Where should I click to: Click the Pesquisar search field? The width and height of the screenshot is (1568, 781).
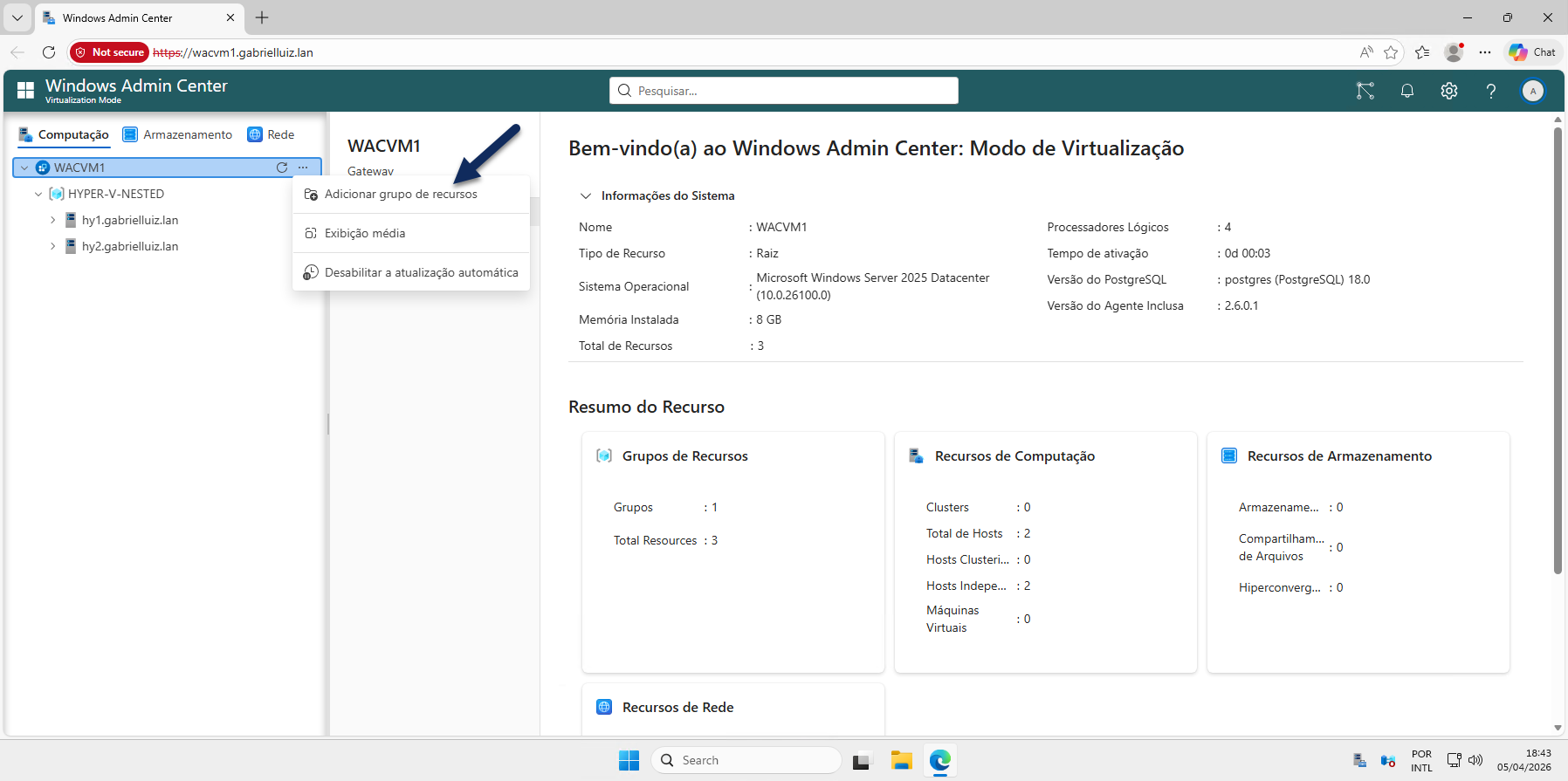(783, 91)
